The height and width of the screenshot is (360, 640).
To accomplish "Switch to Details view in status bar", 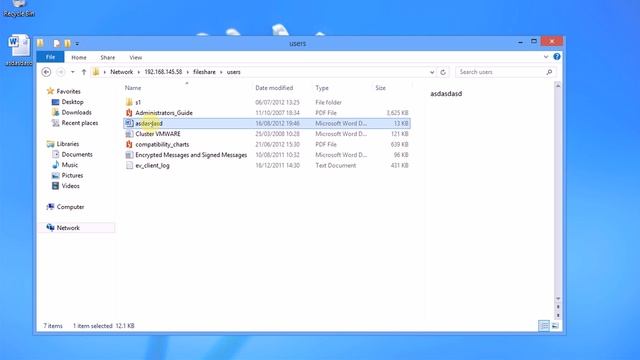I will [x=544, y=325].
